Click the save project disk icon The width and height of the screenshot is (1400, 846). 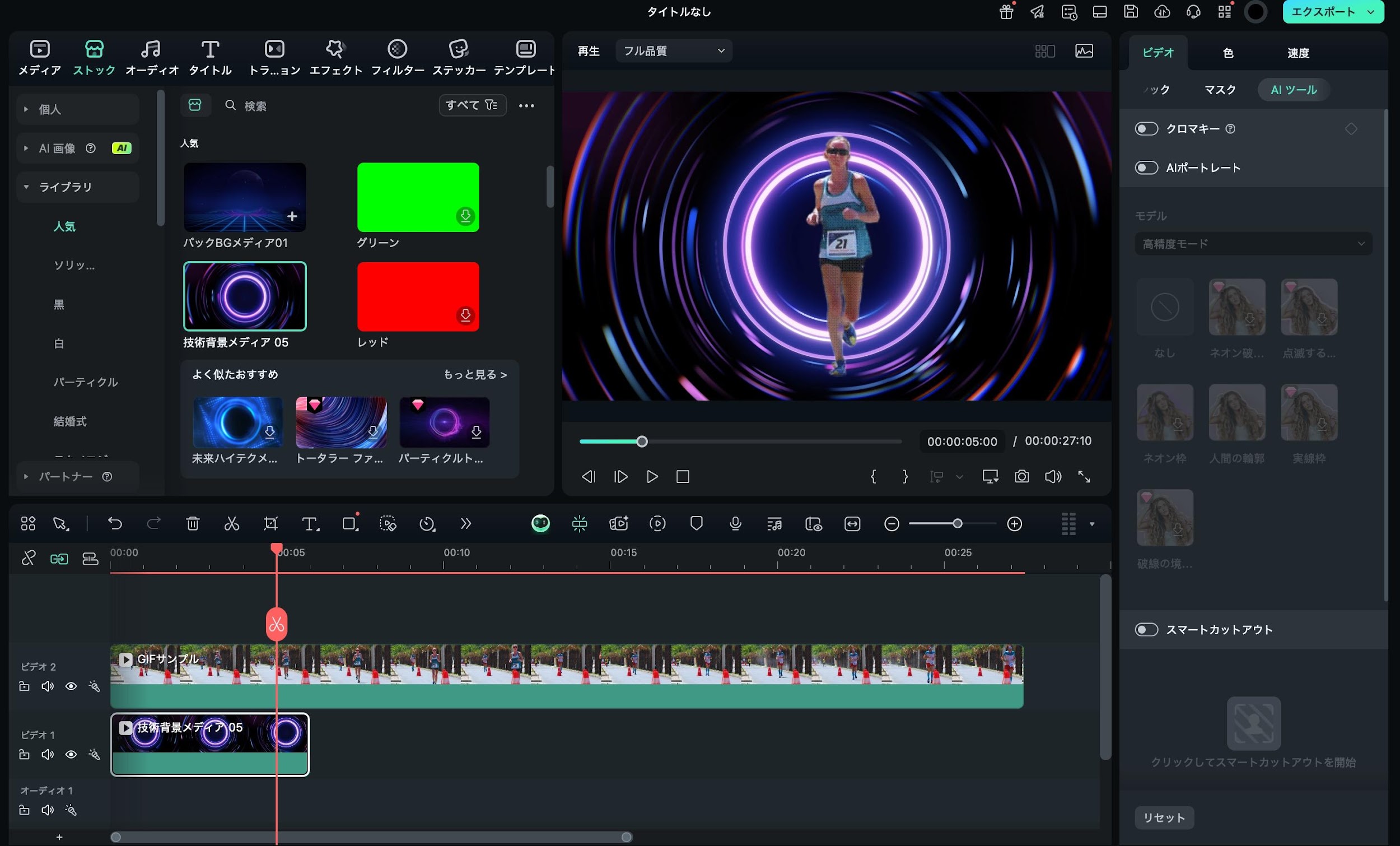click(1131, 11)
